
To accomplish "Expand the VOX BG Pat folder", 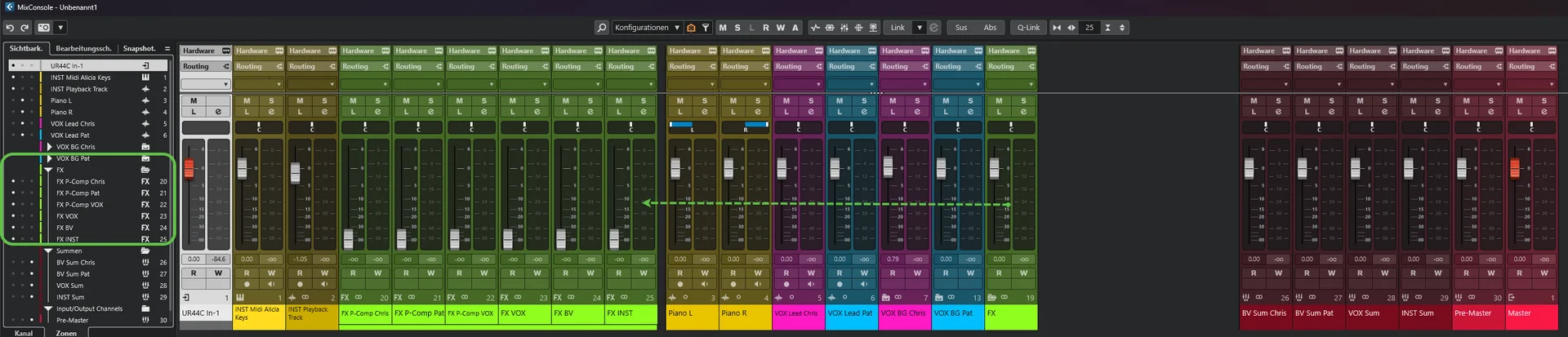I will click(x=49, y=158).
